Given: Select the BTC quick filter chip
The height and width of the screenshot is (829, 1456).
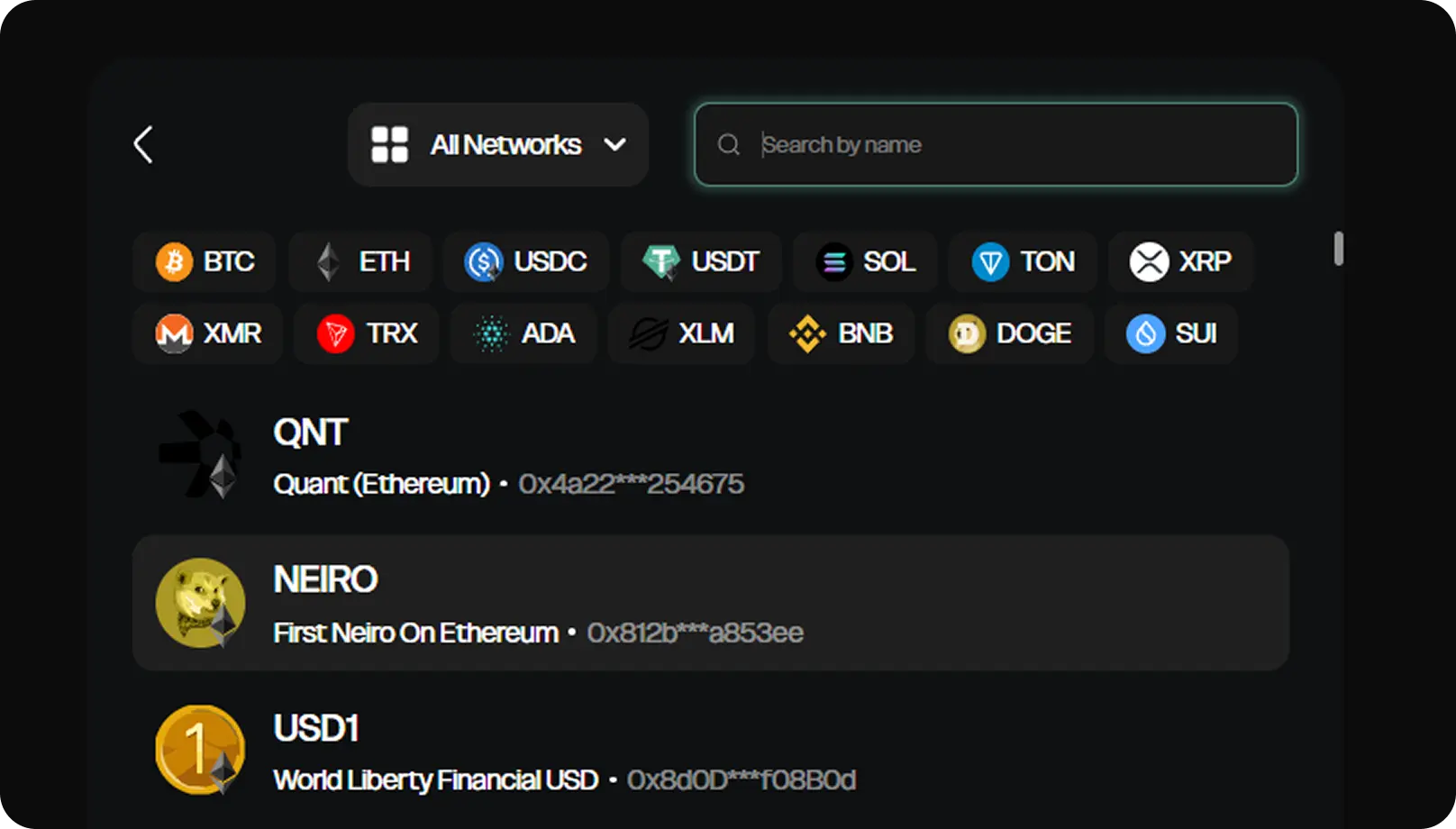Looking at the screenshot, I should click(x=205, y=261).
